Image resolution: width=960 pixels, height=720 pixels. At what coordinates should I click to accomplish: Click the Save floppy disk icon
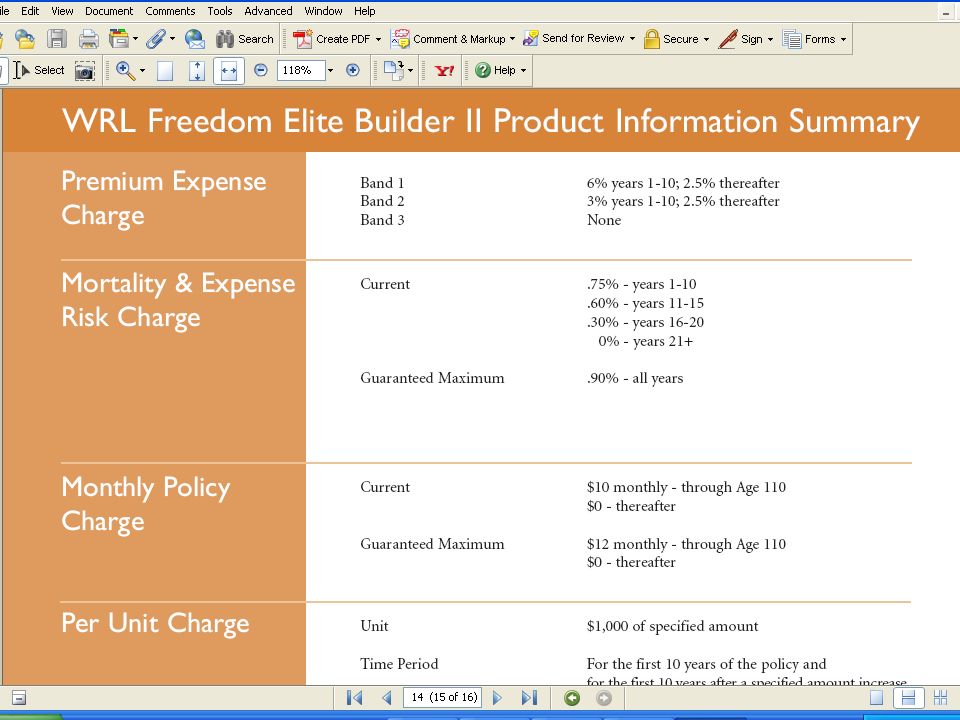point(57,39)
